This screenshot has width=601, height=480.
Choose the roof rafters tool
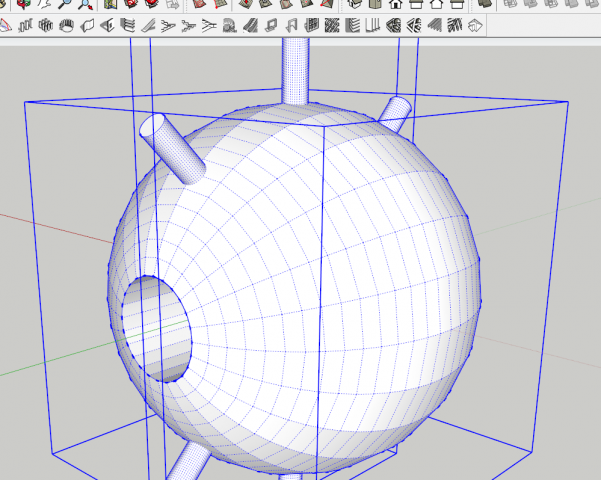434,26
